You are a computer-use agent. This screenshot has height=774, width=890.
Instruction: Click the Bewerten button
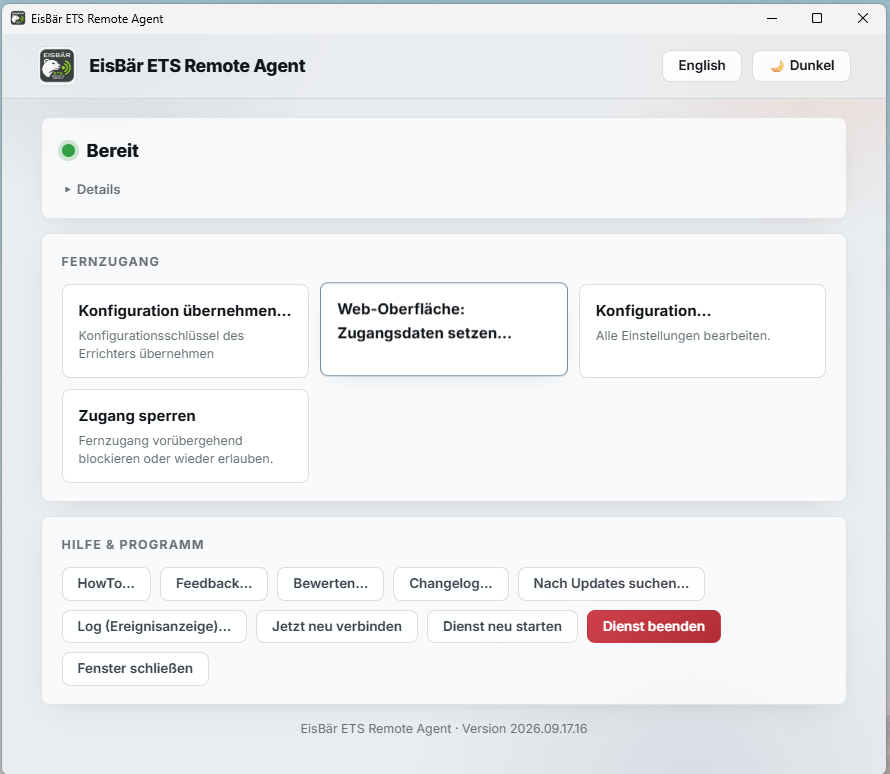coord(330,583)
